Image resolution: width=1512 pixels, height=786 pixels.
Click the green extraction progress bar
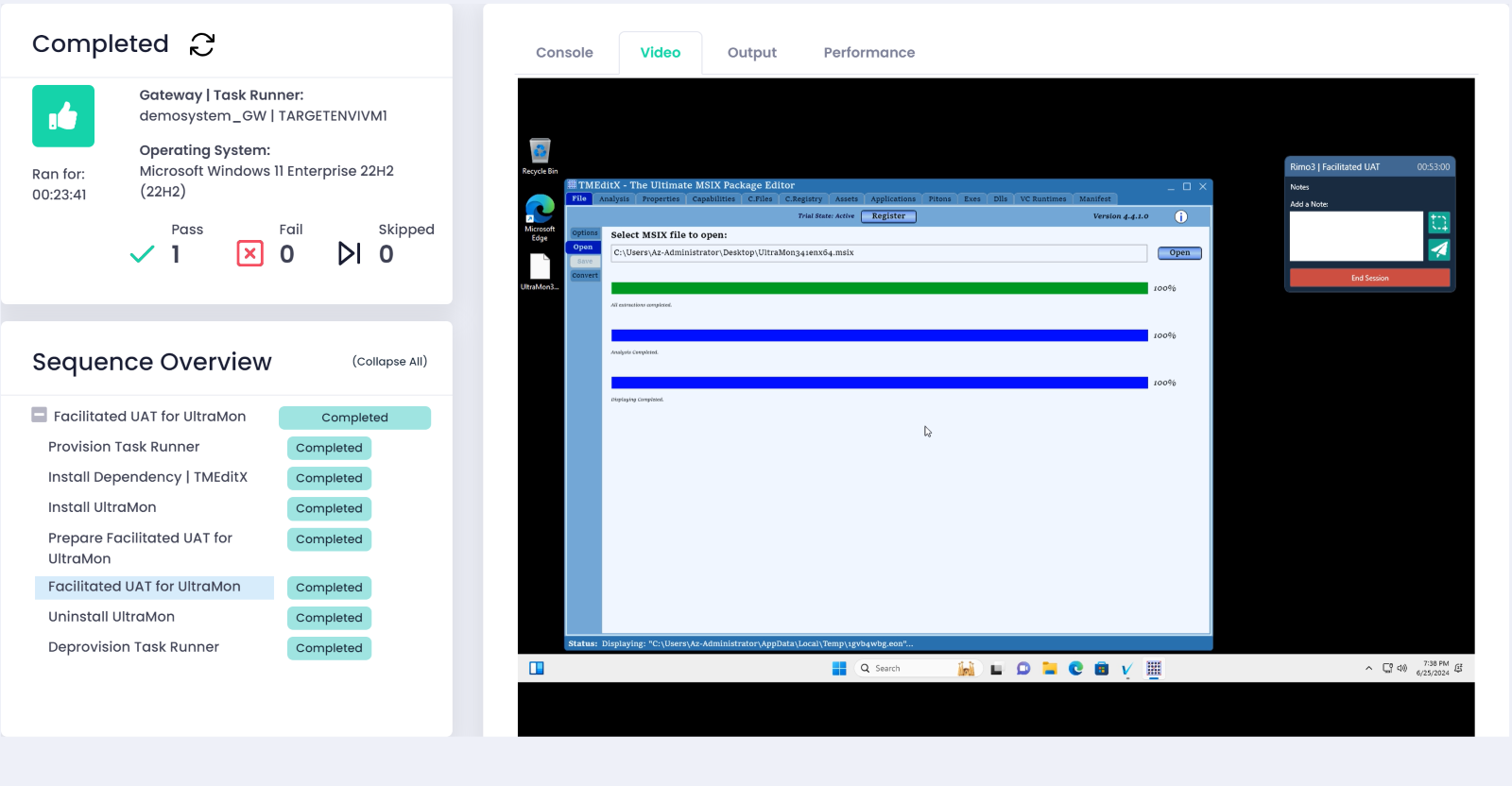[879, 288]
